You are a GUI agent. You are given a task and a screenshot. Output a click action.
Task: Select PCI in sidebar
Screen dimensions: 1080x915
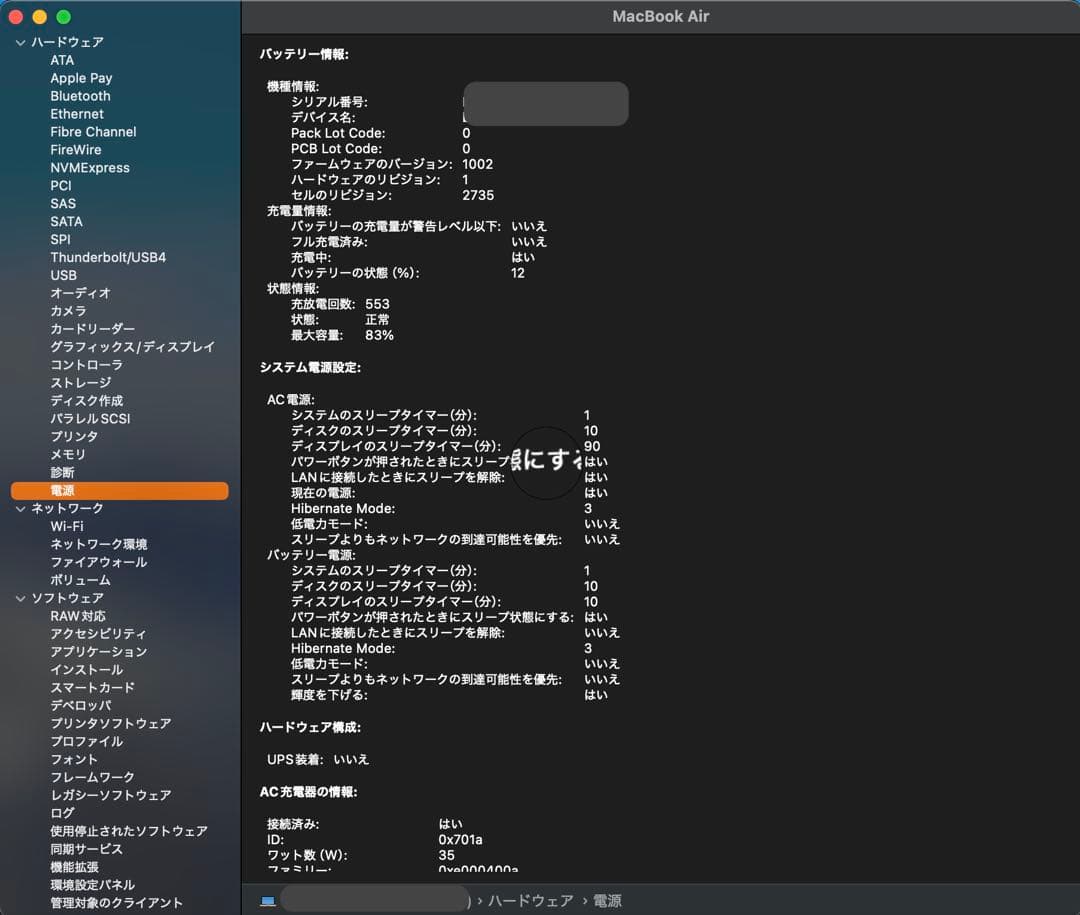pos(61,186)
